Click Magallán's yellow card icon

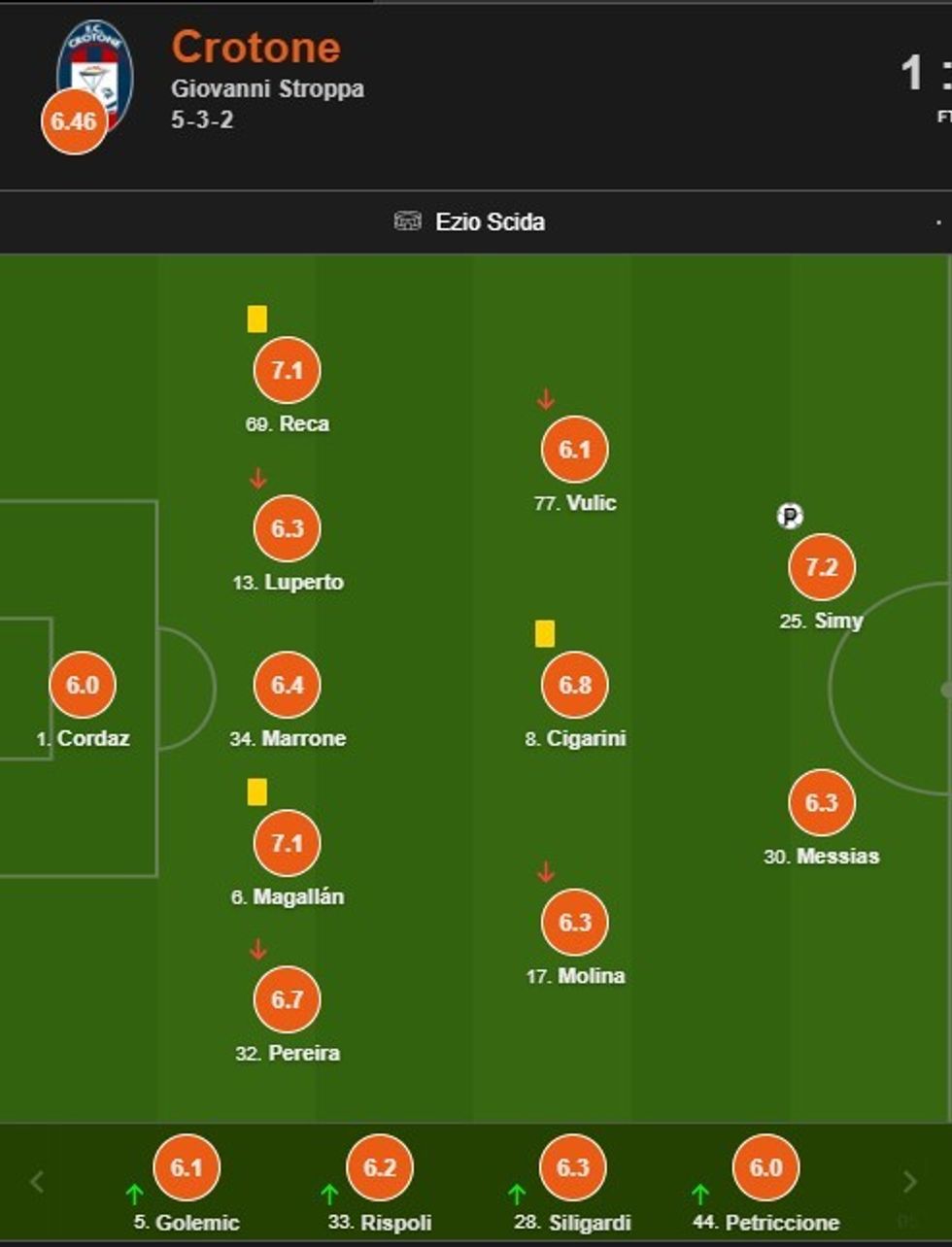click(256, 792)
